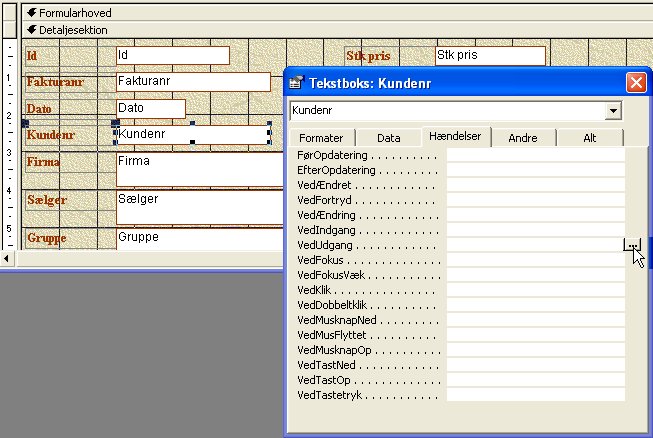Select the Firma text box
This screenshot has width=653, height=438.
[x=200, y=169]
